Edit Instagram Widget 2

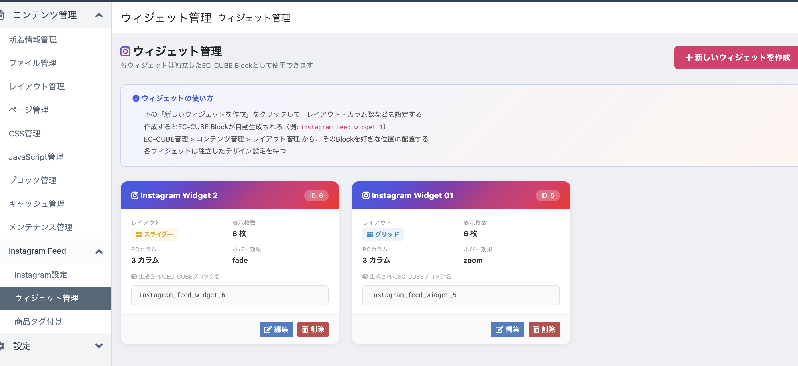276,329
